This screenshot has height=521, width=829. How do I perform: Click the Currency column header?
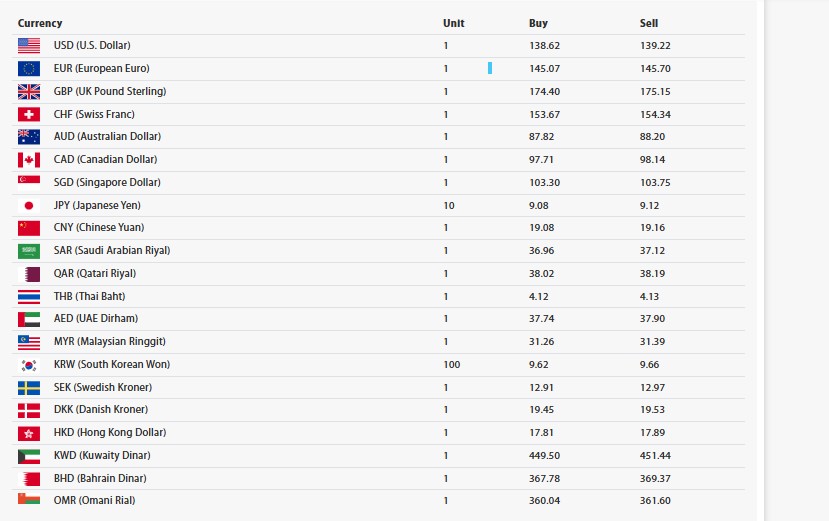[x=40, y=23]
